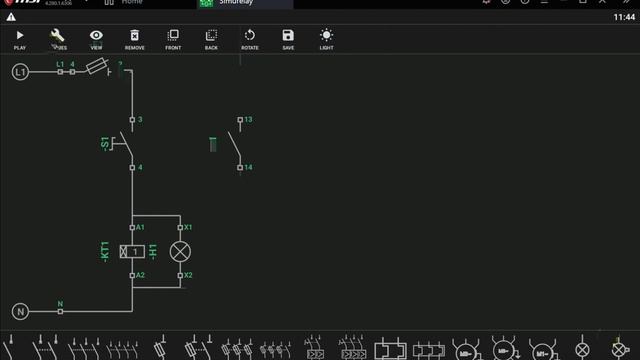Open the notification bell in the title bar

coord(486,2)
